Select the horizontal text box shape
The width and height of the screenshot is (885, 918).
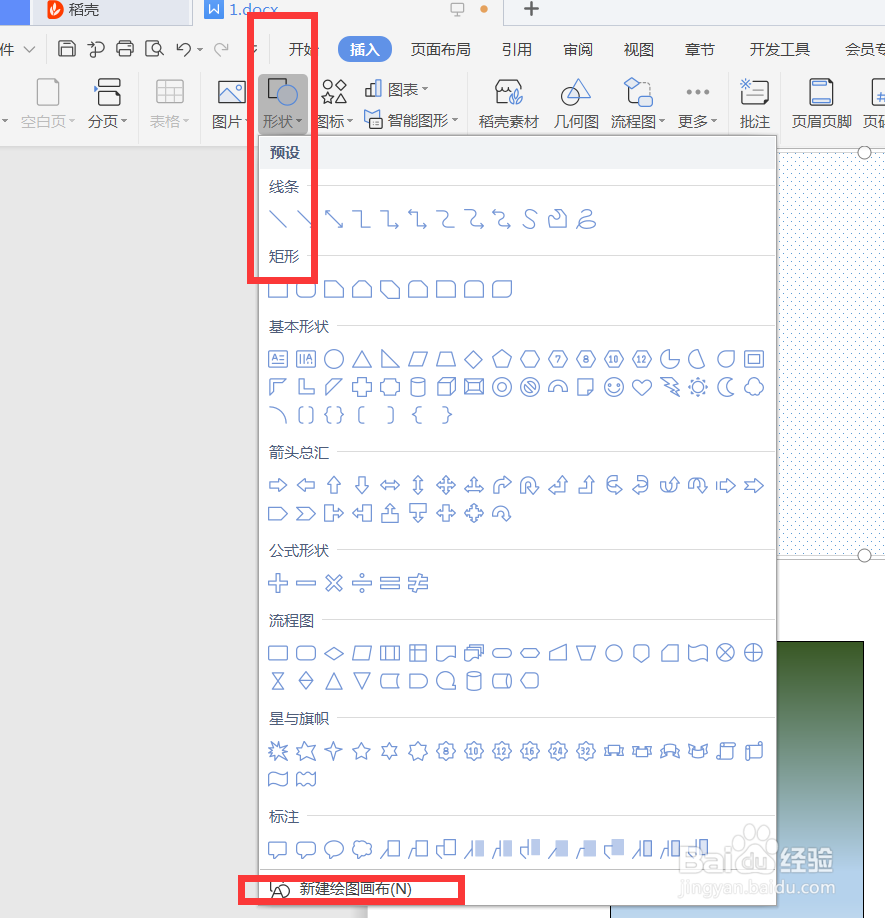coord(277,359)
